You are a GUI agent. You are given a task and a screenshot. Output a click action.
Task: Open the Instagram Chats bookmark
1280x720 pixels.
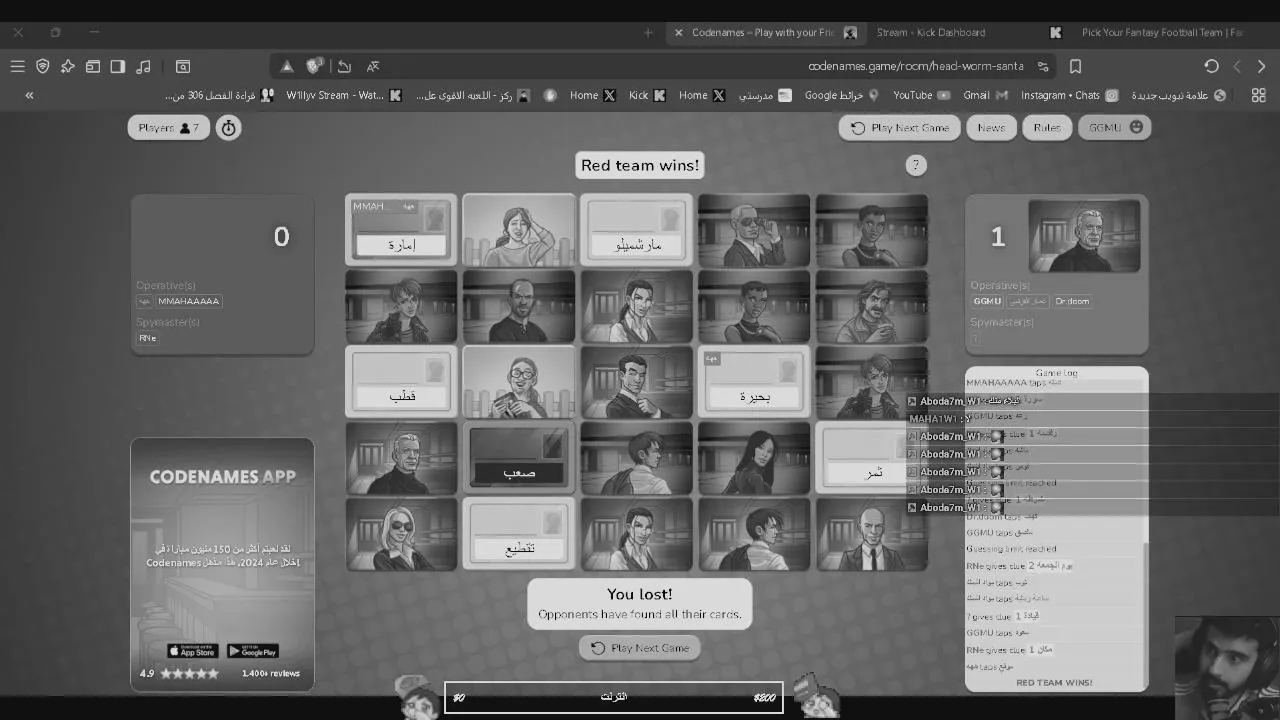(1069, 95)
